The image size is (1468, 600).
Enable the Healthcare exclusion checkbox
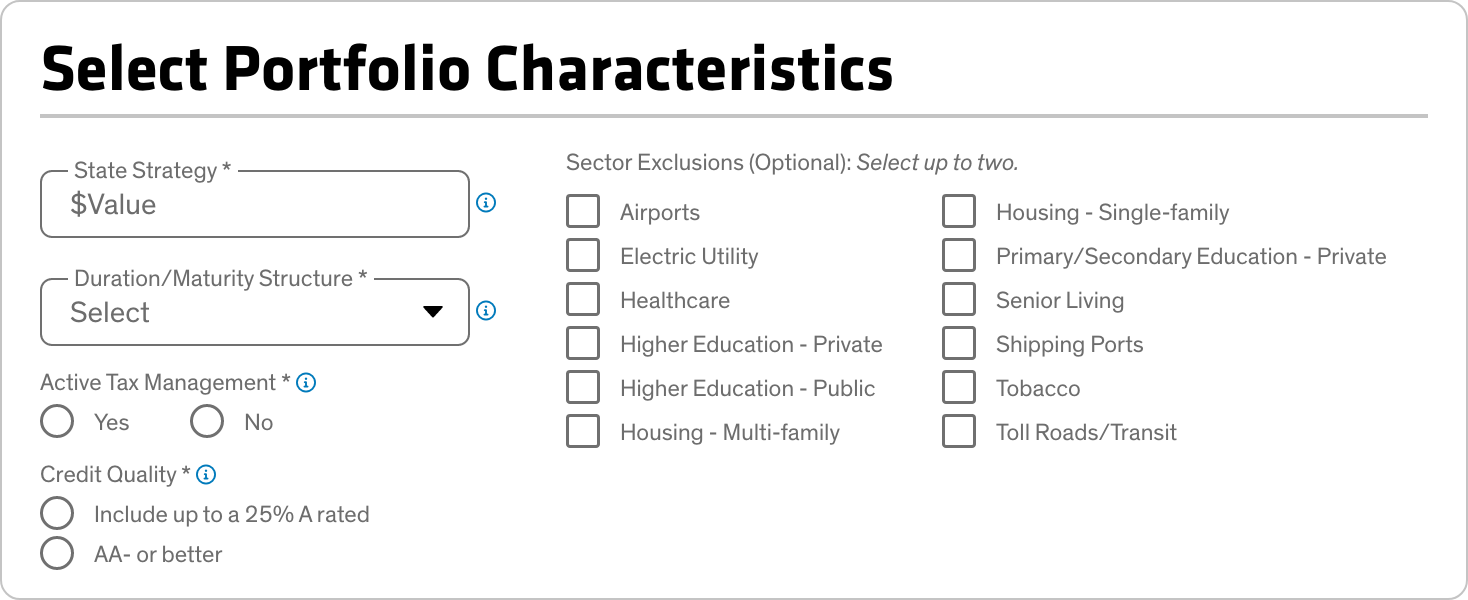click(583, 300)
